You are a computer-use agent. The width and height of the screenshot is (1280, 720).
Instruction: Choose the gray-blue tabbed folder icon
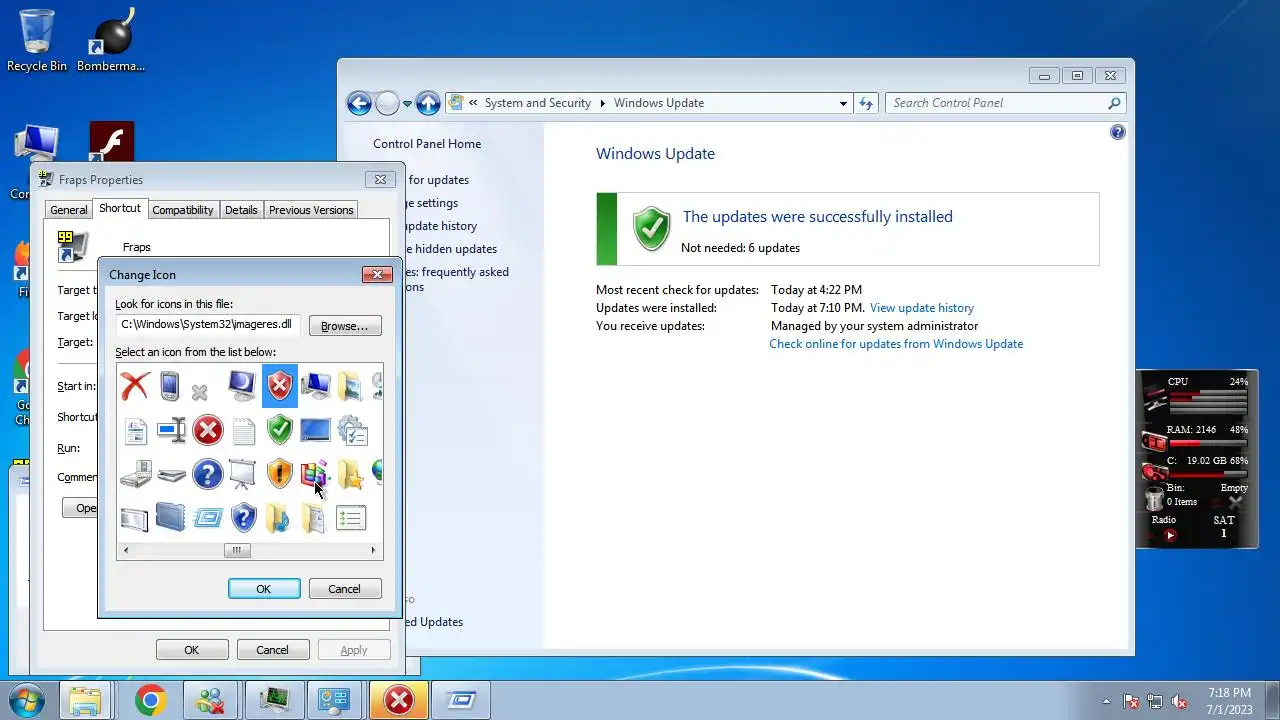pos(171,517)
